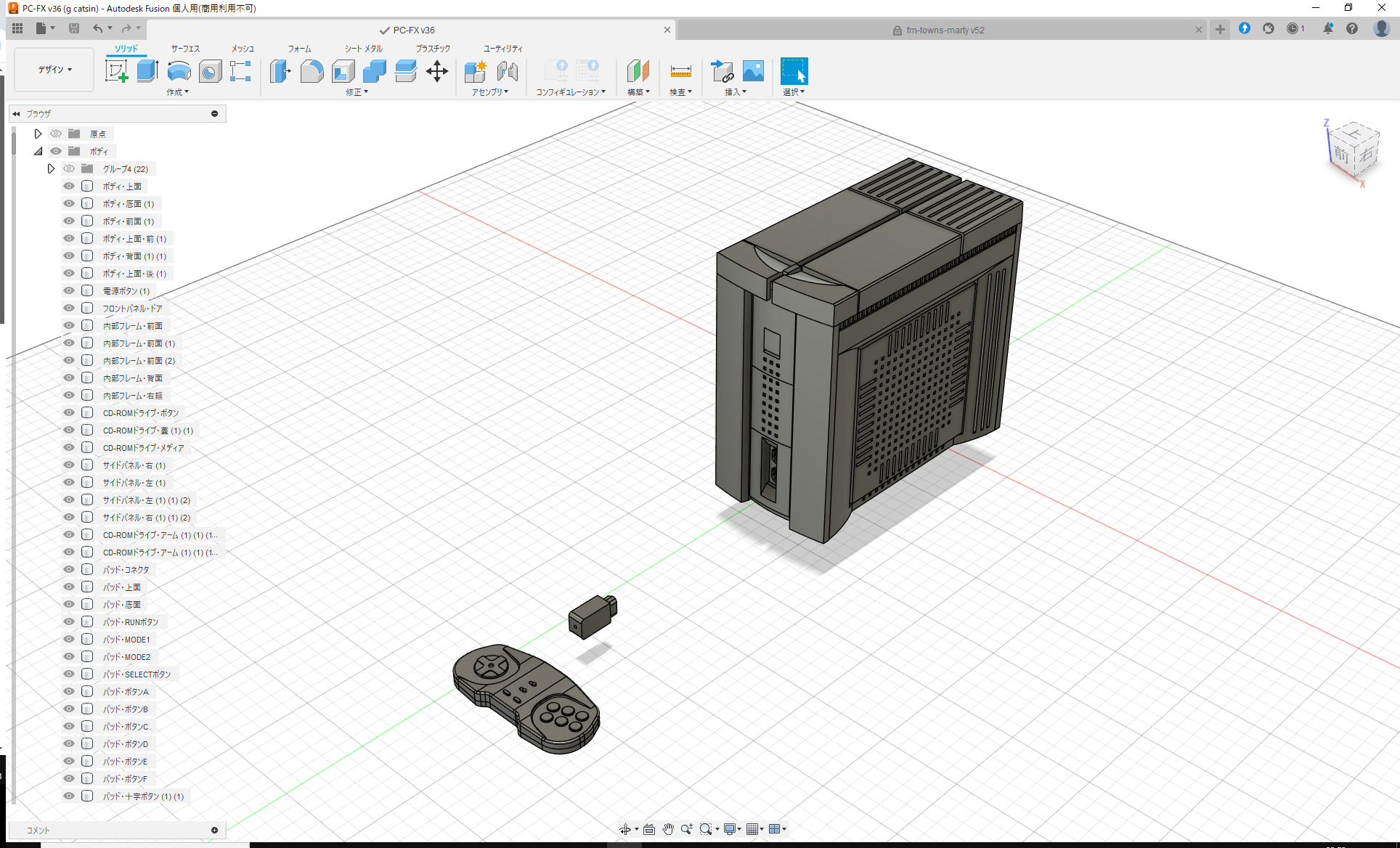Open the fm-towns-marty v52 document tab
1400x848 pixels.
(x=944, y=30)
